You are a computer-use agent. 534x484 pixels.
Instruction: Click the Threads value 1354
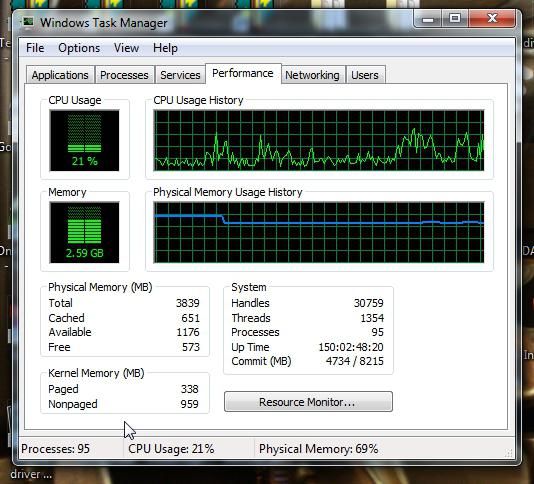tap(372, 318)
